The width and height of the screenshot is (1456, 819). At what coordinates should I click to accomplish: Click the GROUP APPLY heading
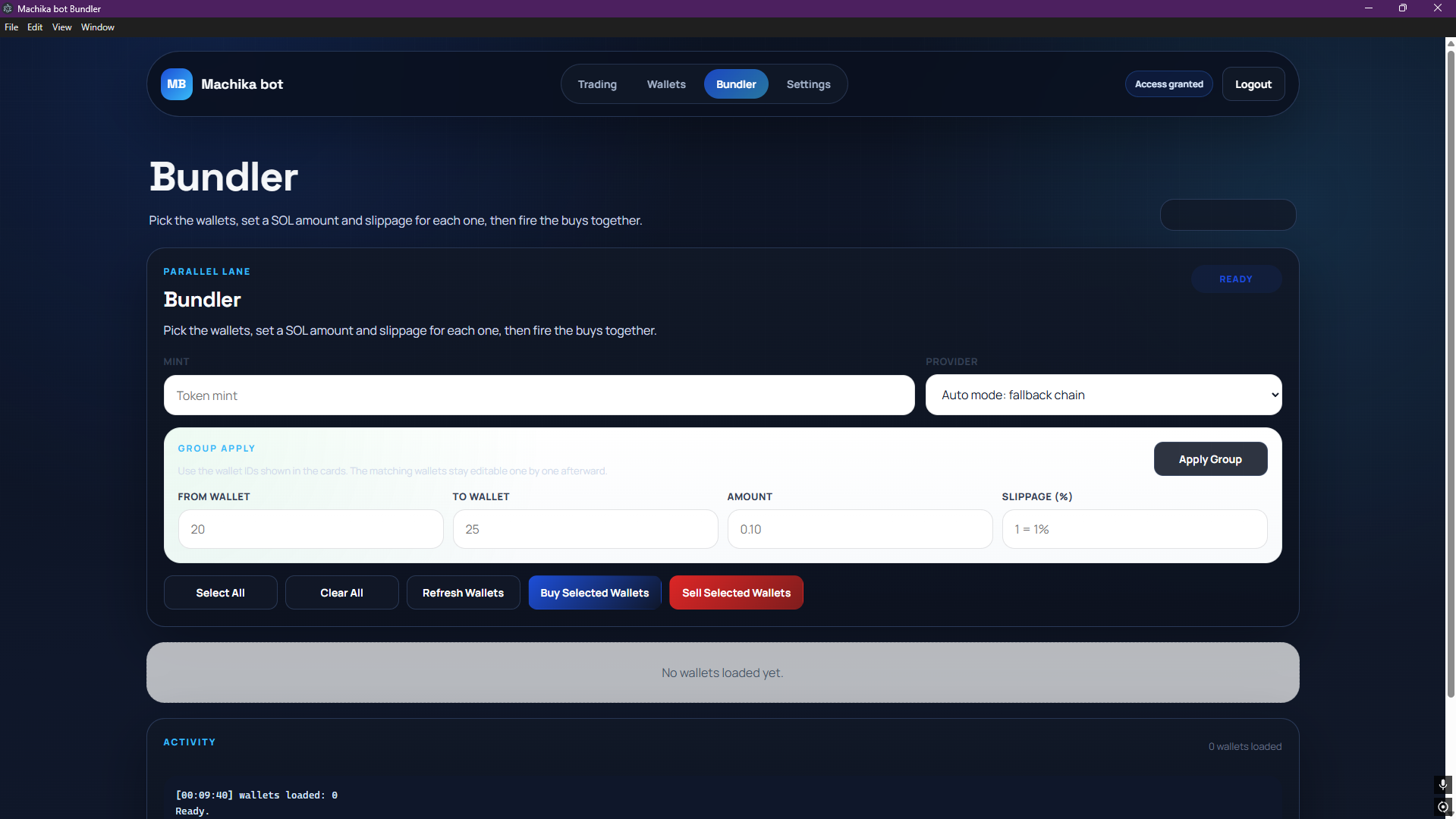click(216, 449)
